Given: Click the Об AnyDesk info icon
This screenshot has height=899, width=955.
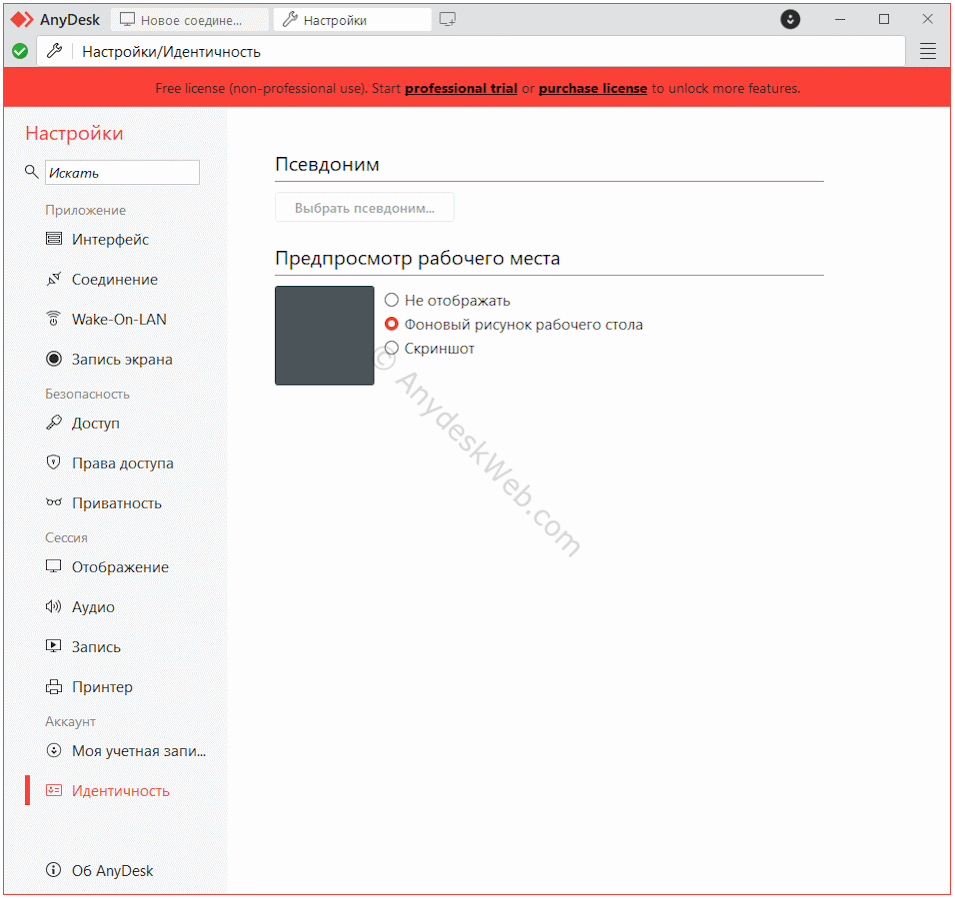Looking at the screenshot, I should [x=54, y=870].
